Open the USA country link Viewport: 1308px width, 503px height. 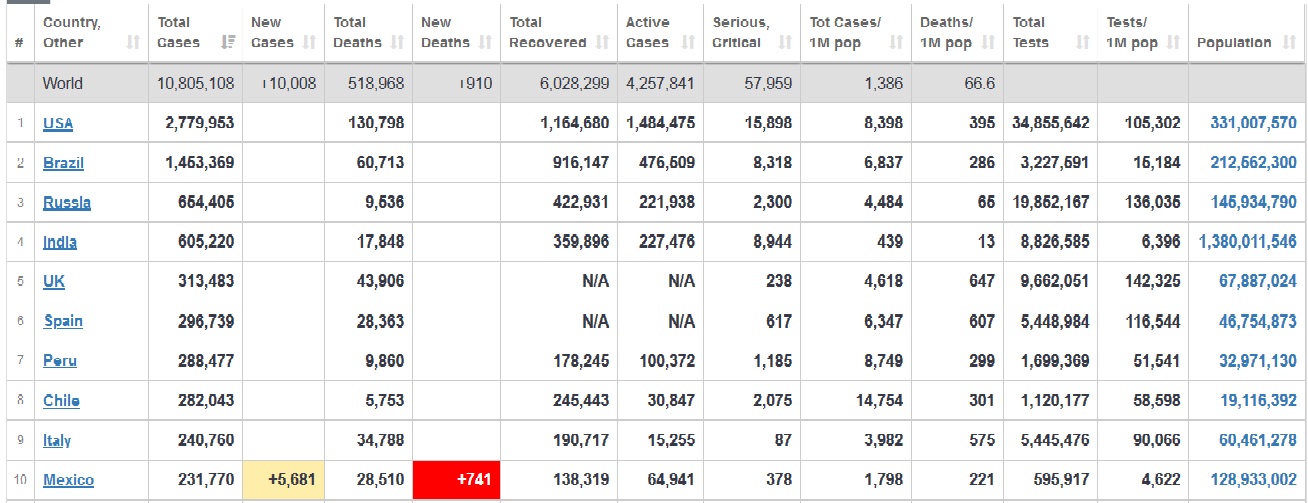point(58,124)
